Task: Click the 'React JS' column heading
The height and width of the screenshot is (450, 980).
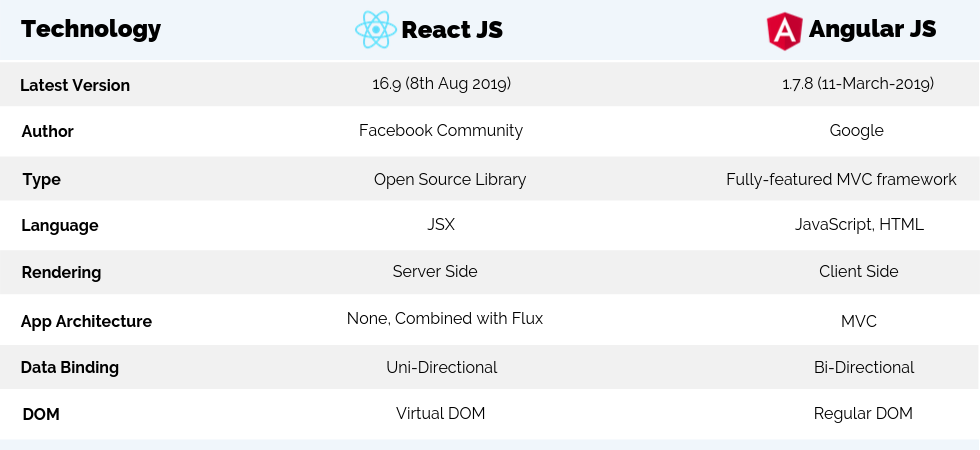Action: pyautogui.click(x=452, y=29)
